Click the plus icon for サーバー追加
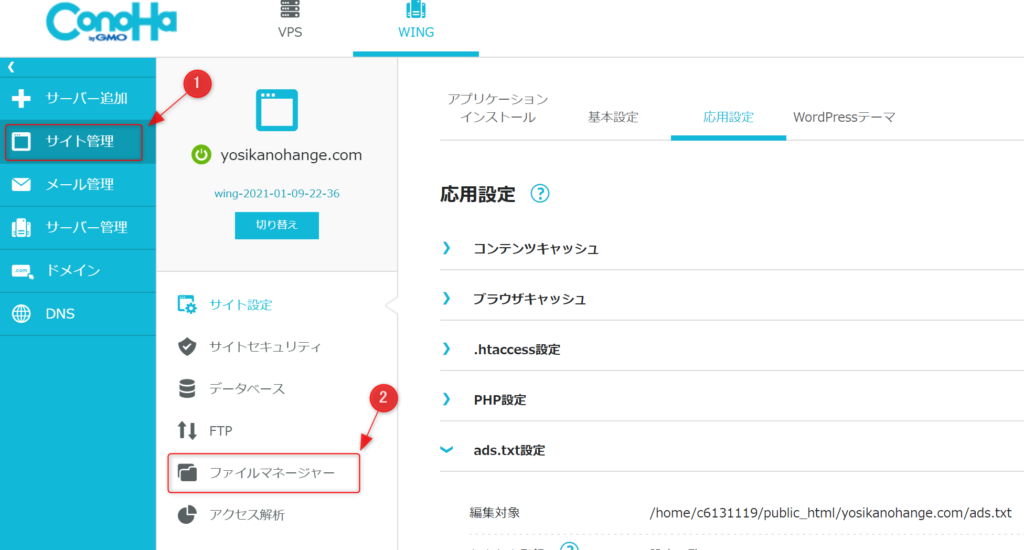Viewport: 1024px width, 550px height. click(21, 98)
